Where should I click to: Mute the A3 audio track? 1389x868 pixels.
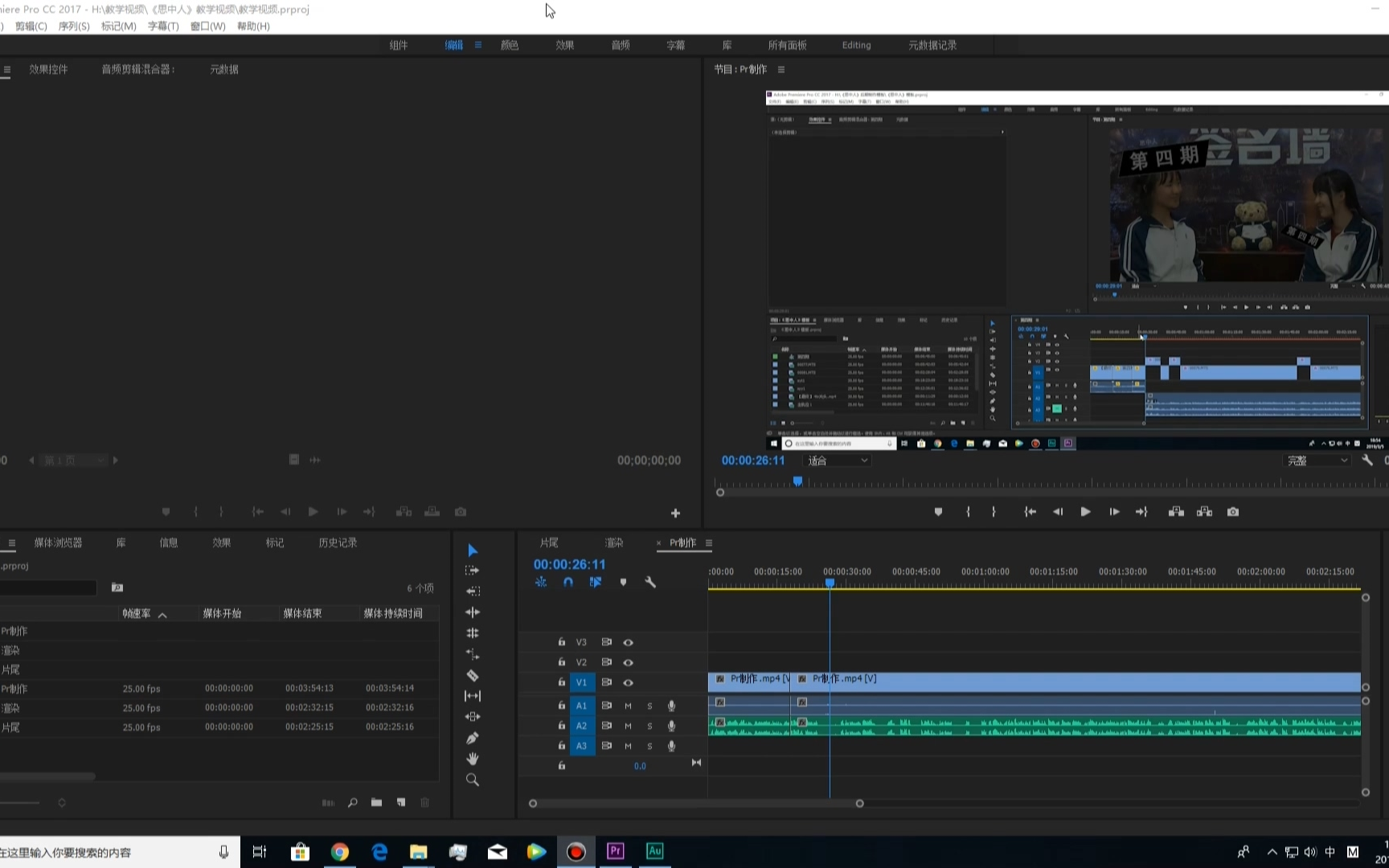(628, 746)
